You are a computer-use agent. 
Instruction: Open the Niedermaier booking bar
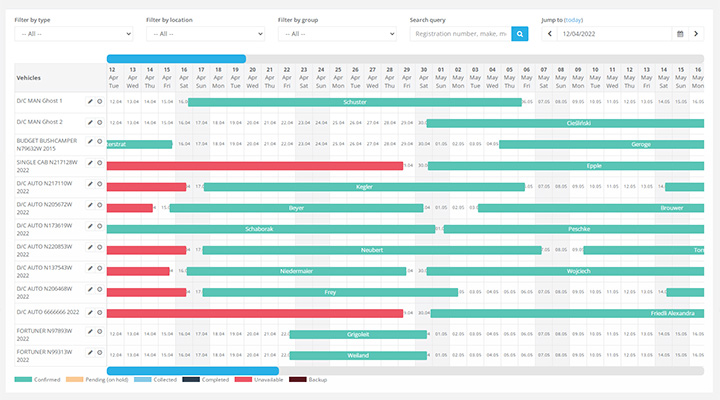click(297, 271)
